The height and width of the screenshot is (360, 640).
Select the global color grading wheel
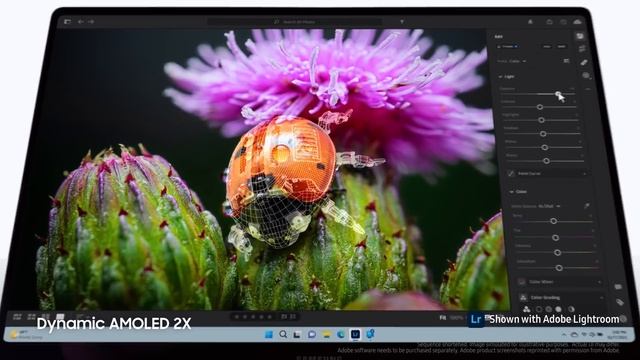tap(571, 309)
